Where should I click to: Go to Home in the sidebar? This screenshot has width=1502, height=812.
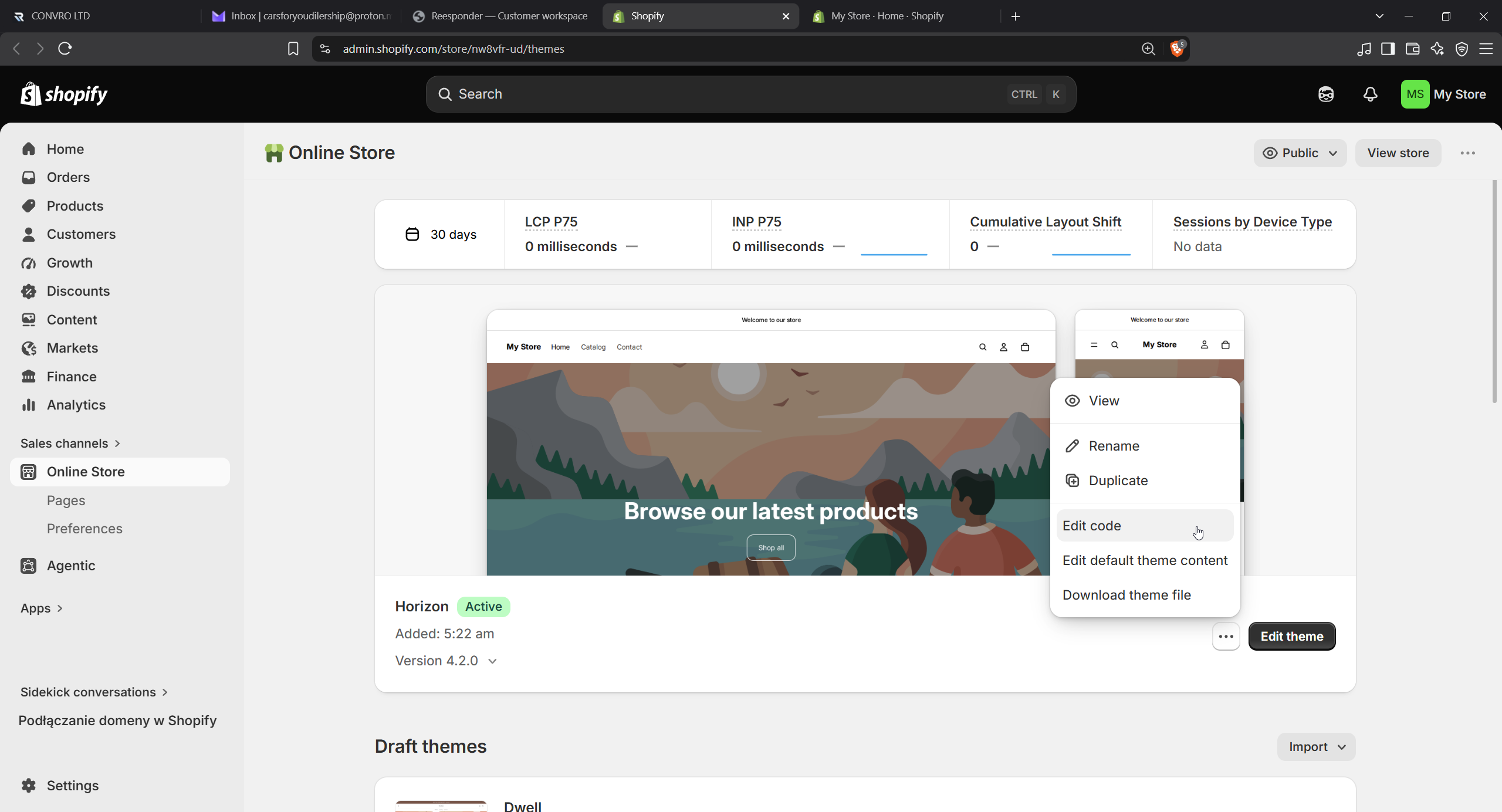pos(120,149)
